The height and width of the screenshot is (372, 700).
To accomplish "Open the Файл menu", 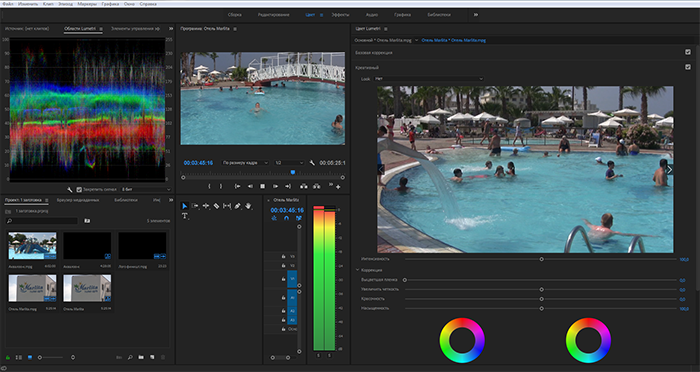I will pos(8,4).
